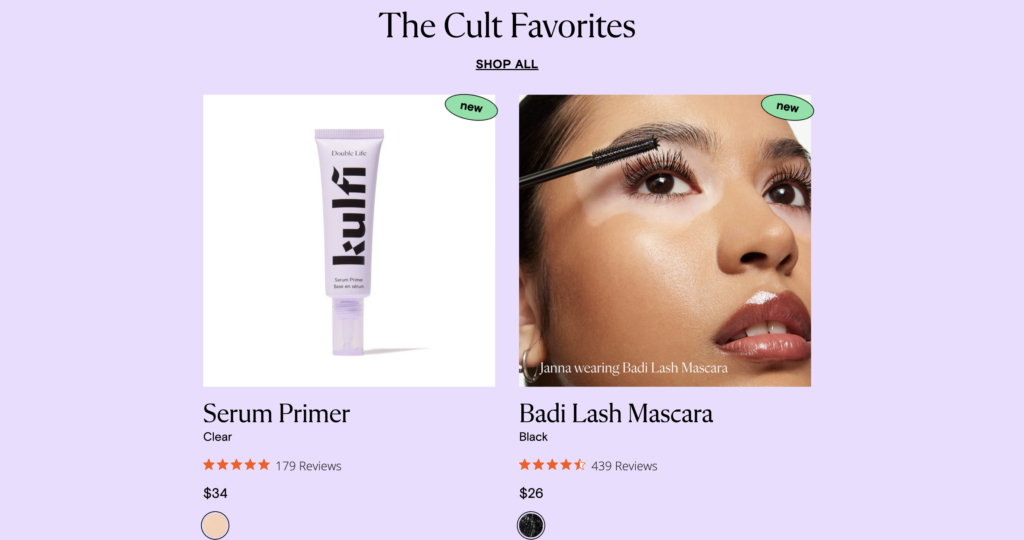The width and height of the screenshot is (1024, 540).
Task: Select the Clear shade swatch
Action: click(215, 525)
